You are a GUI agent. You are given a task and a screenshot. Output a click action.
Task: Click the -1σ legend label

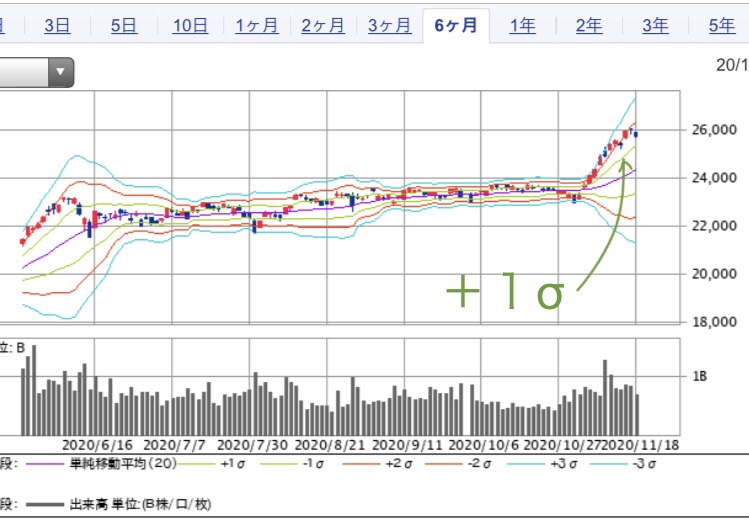315,463
